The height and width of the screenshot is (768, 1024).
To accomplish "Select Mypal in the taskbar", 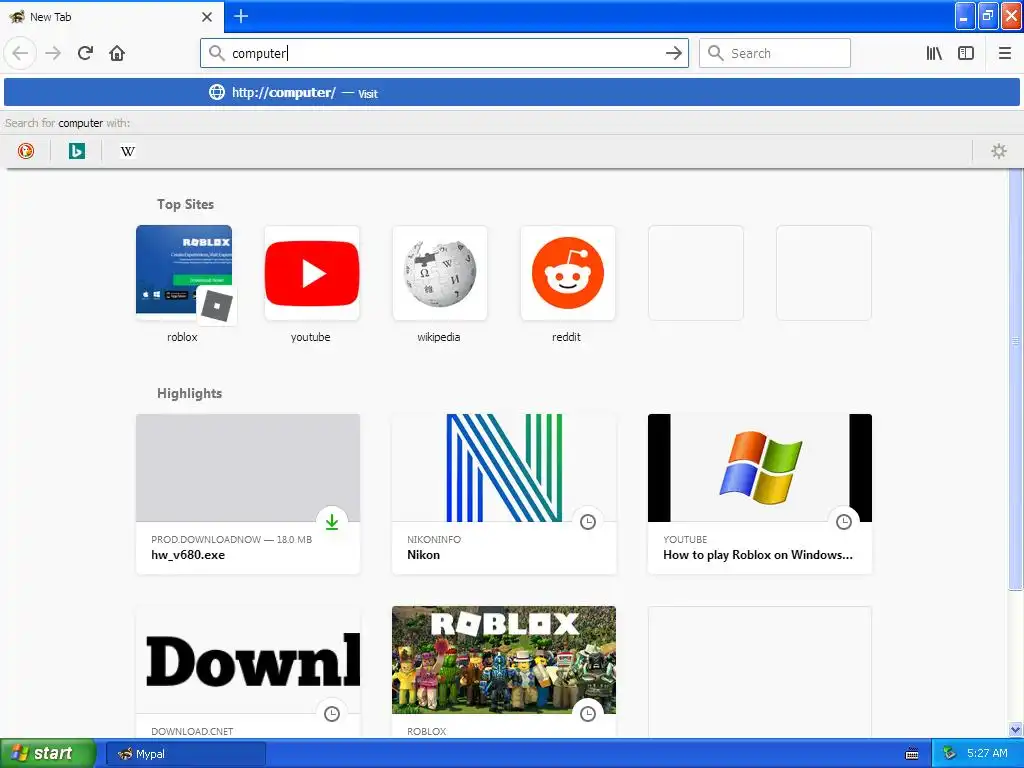I will tap(185, 754).
